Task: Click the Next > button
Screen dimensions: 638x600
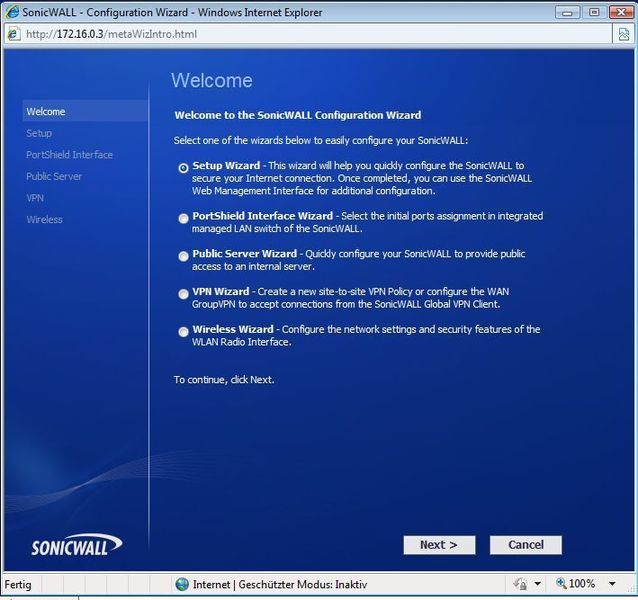Action: pos(439,545)
